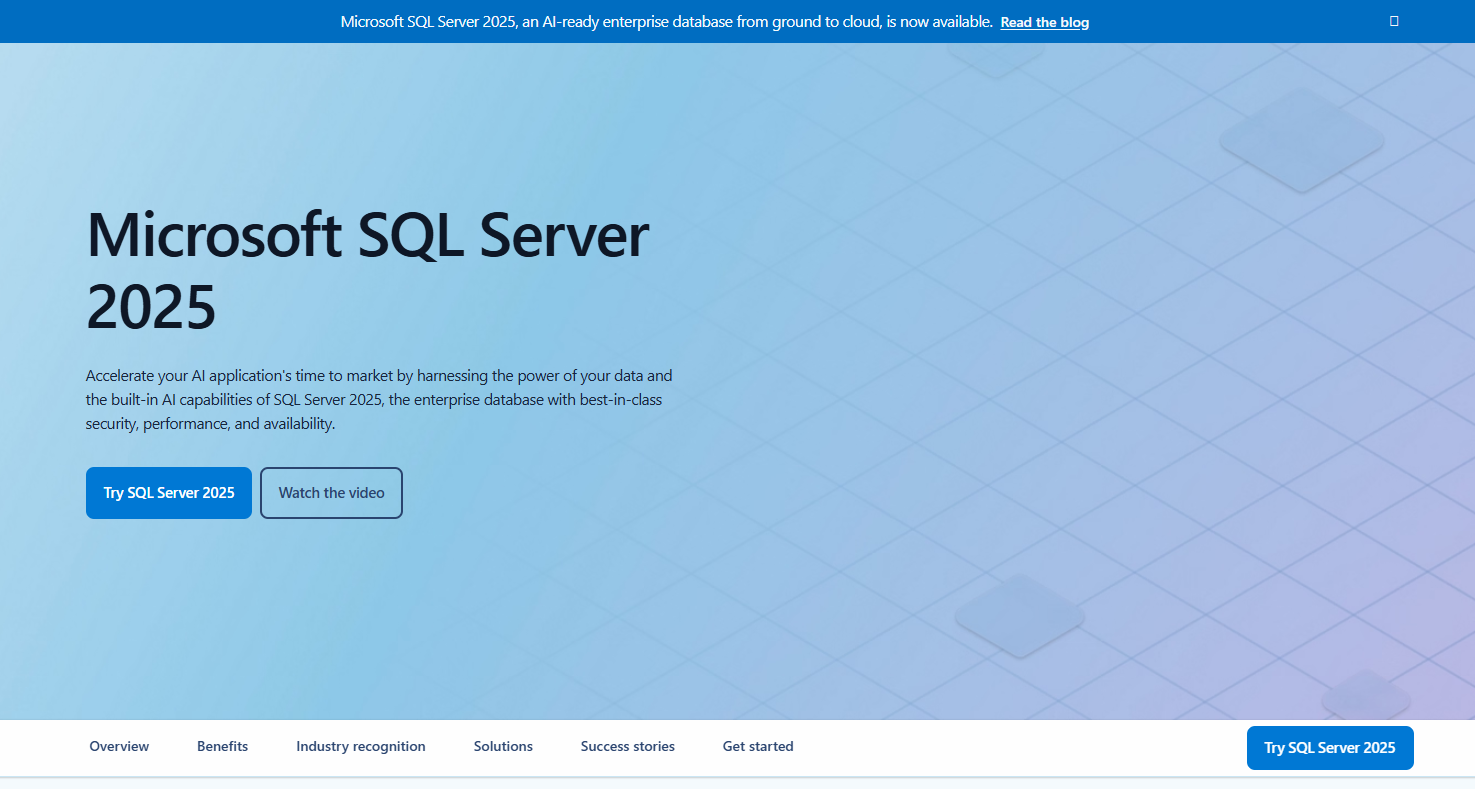Screen dimensions: 1475x789
Task: Open the Industry recognition section
Action: 361,747
